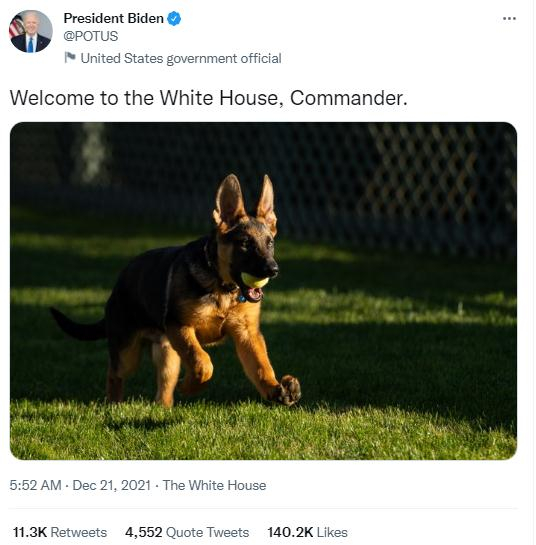View the 140.2K Likes list
This screenshot has width=536, height=545.
click(307, 532)
